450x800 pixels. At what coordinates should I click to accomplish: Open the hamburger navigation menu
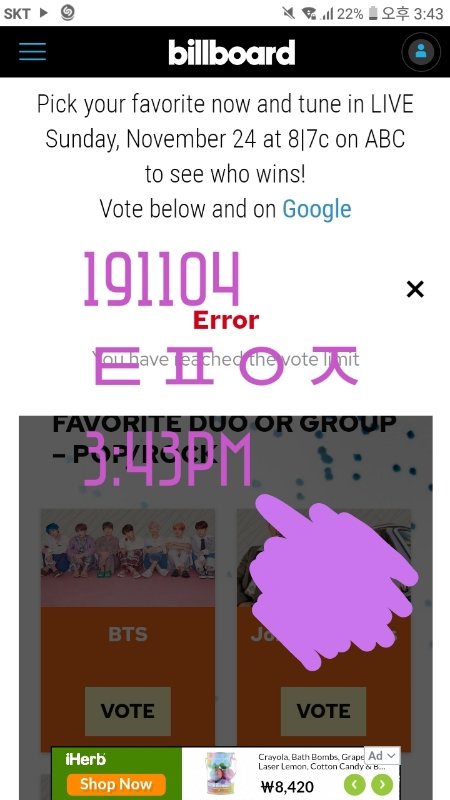click(x=33, y=52)
